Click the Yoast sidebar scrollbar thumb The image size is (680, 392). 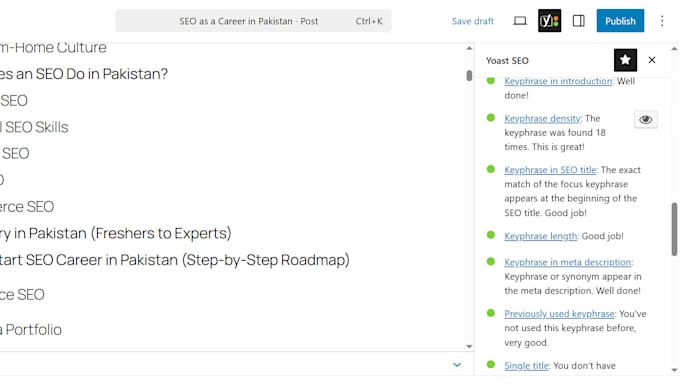(x=674, y=229)
